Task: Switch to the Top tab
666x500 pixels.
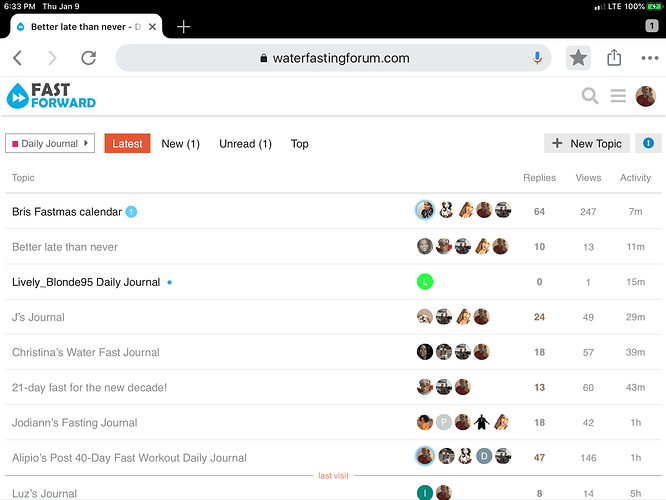Action: point(299,144)
